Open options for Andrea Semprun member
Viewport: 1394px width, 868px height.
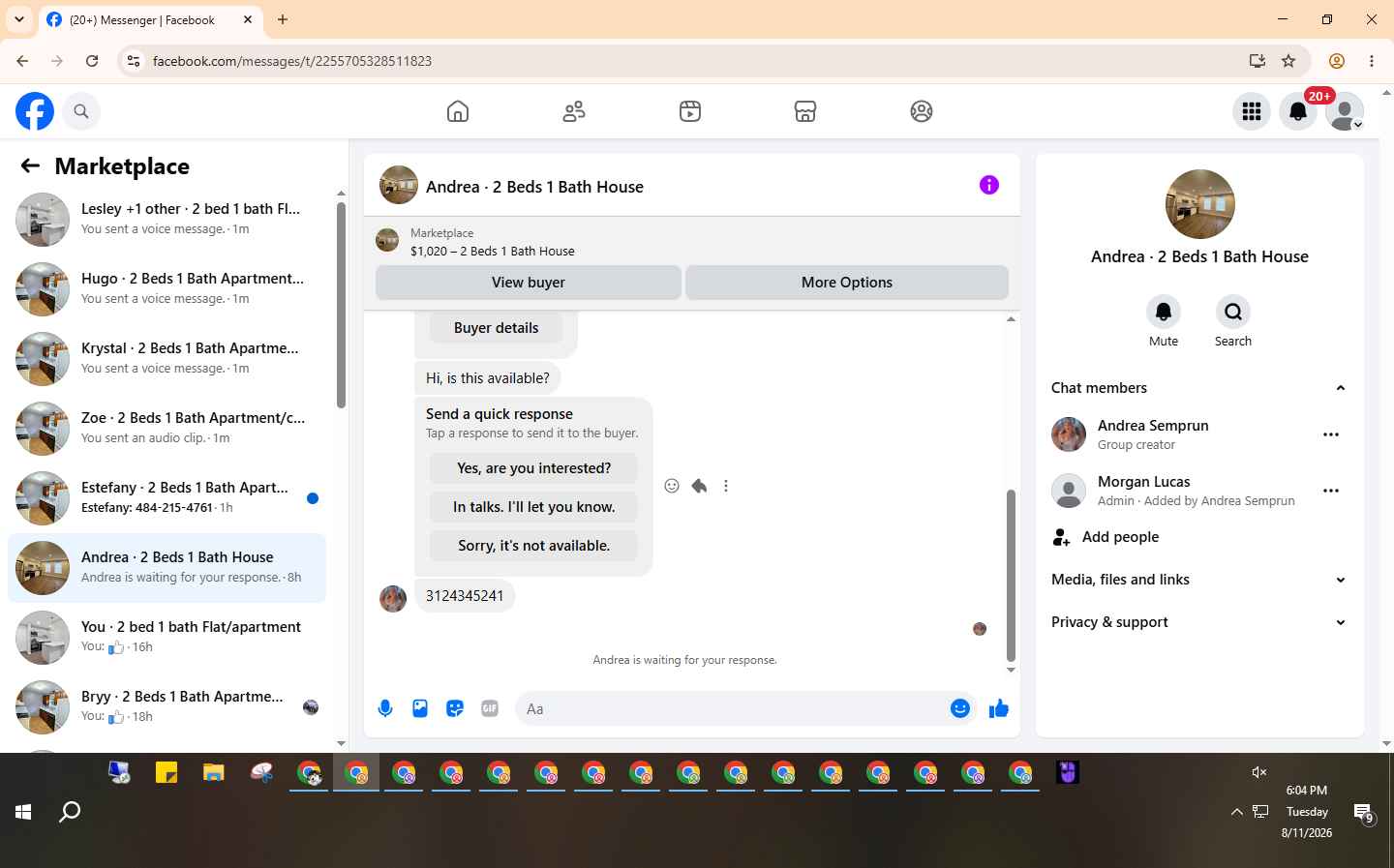click(1331, 434)
